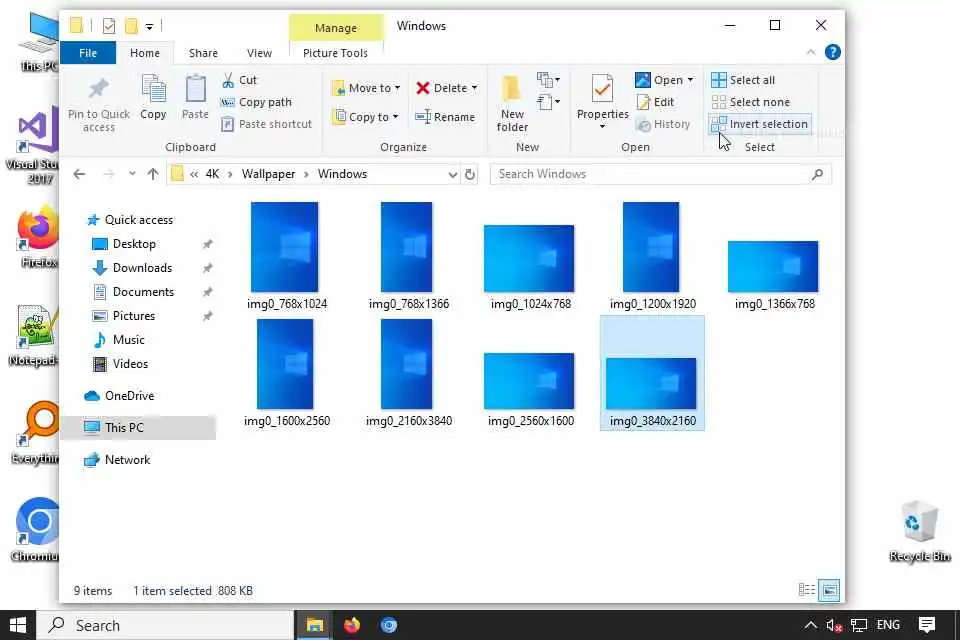960x640 pixels.
Task: Open Recycle Bin on desktop
Action: coord(920,531)
